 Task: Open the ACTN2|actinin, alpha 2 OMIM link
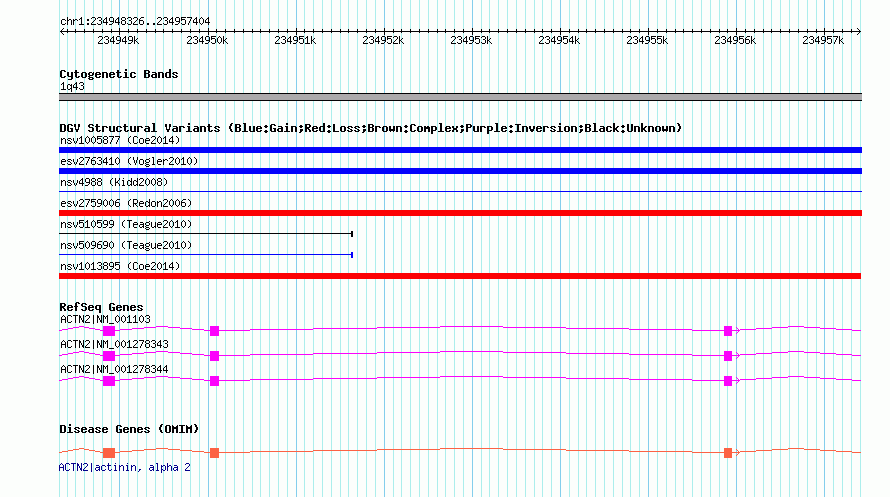pyautogui.click(x=124, y=467)
